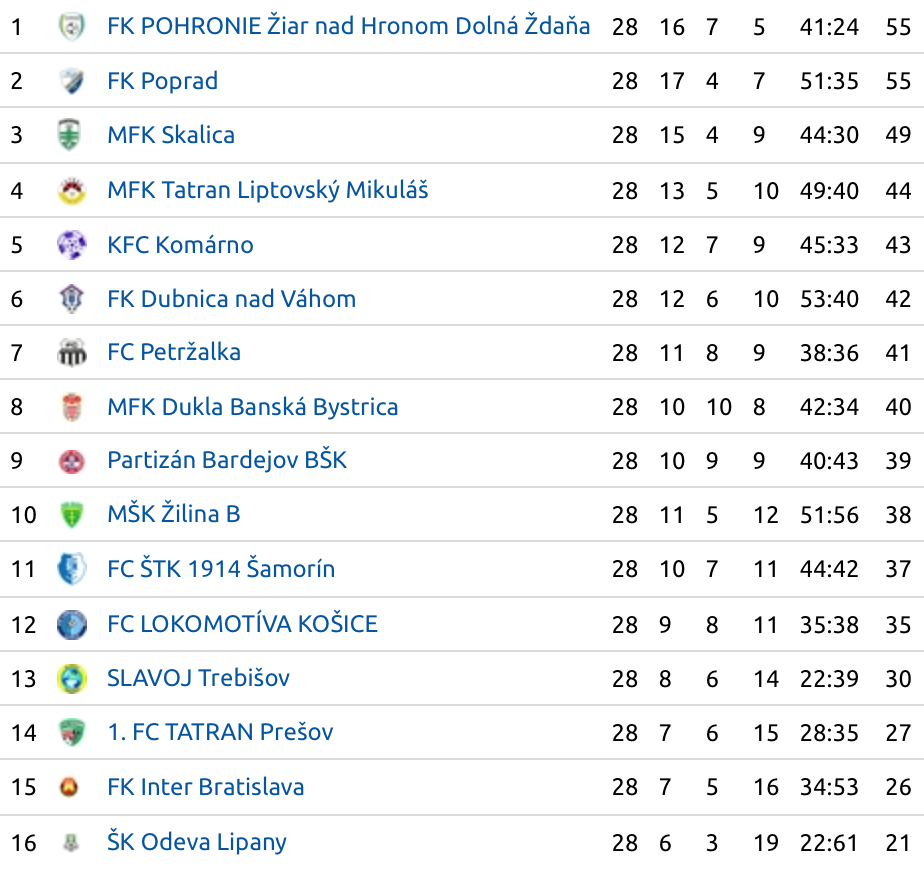Click FK Poprad's 55 points value

coord(898,81)
